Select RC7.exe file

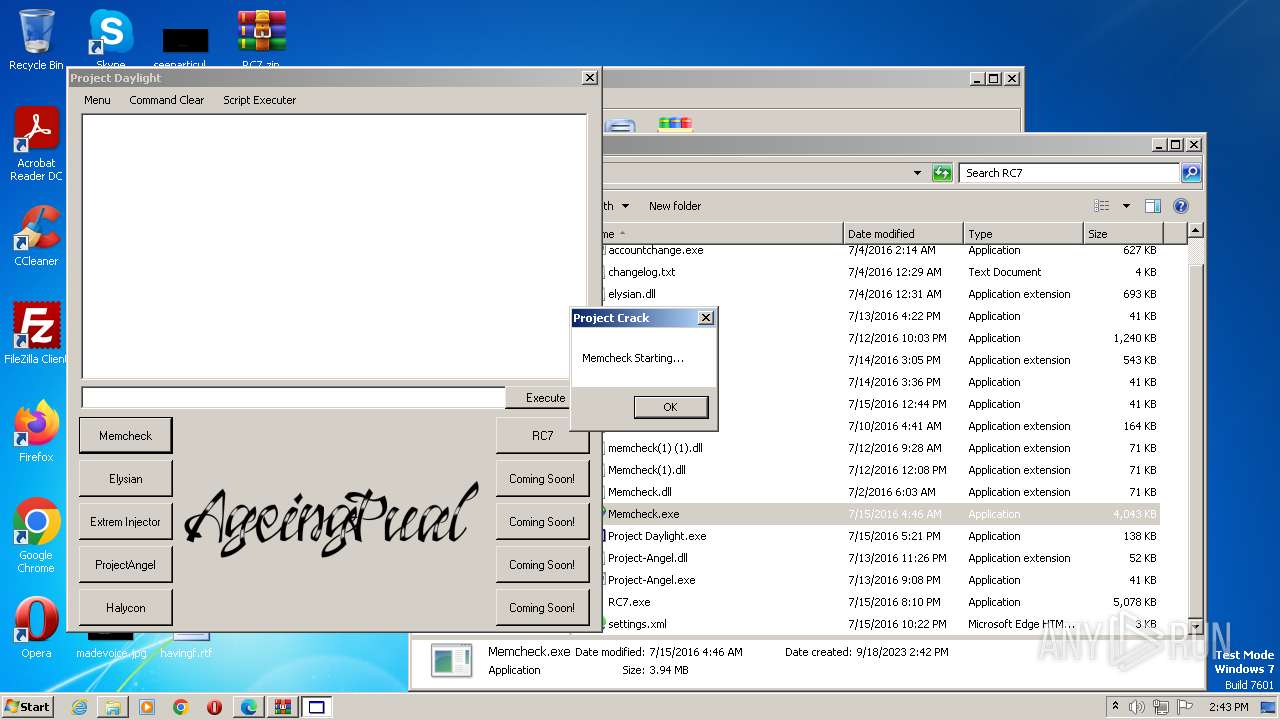coord(629,602)
